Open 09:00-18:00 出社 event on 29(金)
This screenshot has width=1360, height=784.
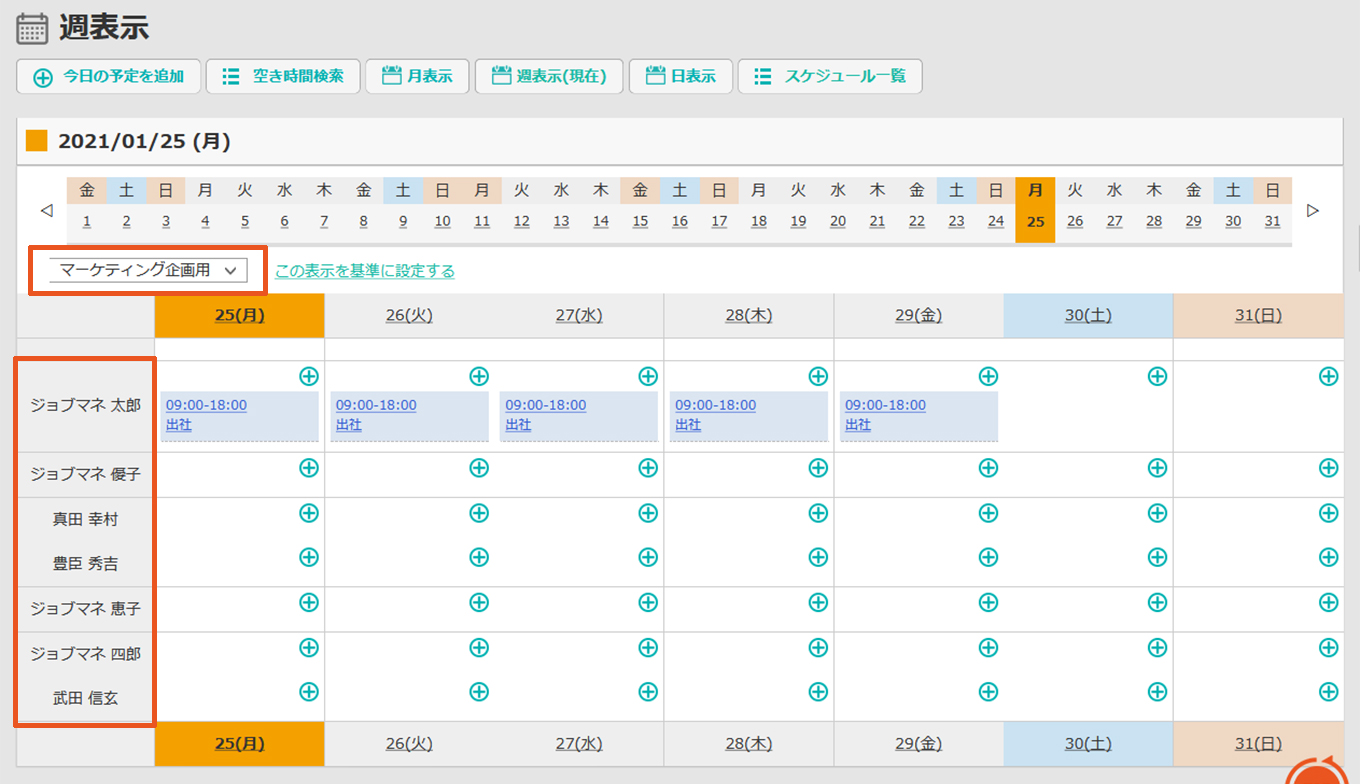pos(918,416)
